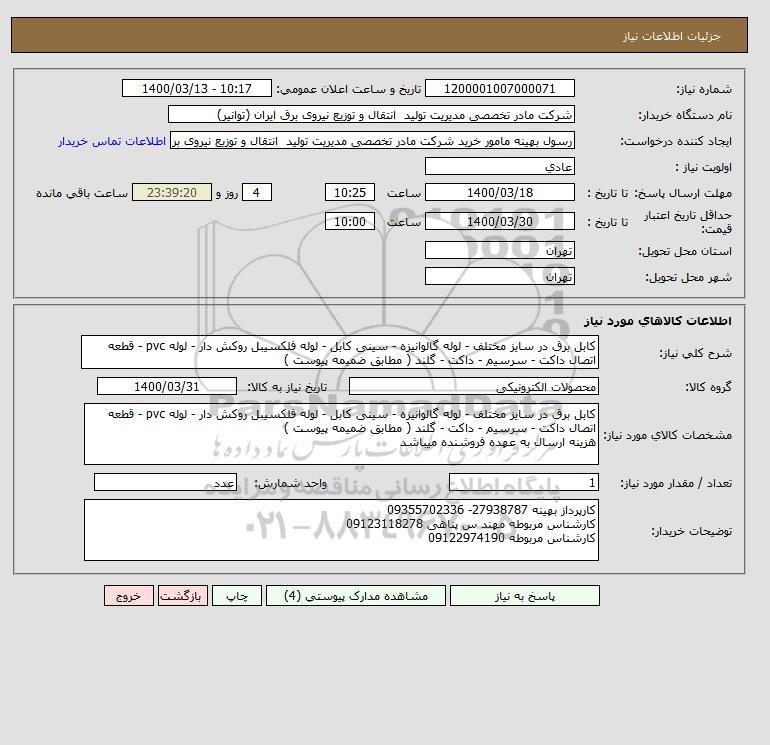Click the حداقل تاریخ اعتبار قیمت label
This screenshot has width=770, height=745.
(688, 222)
